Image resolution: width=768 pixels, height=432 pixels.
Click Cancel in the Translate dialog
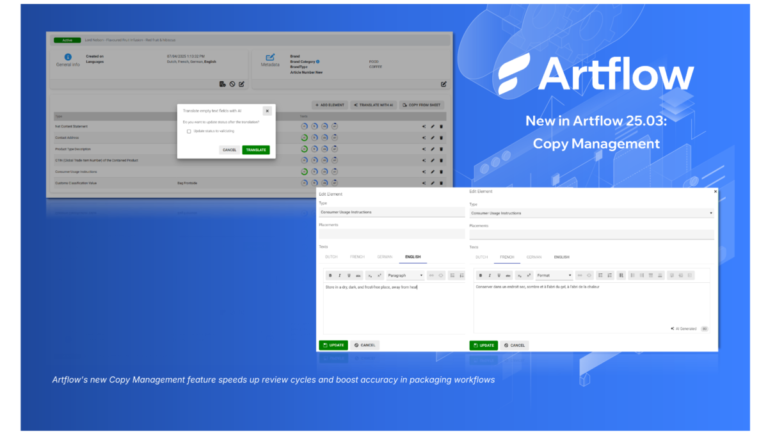point(229,150)
